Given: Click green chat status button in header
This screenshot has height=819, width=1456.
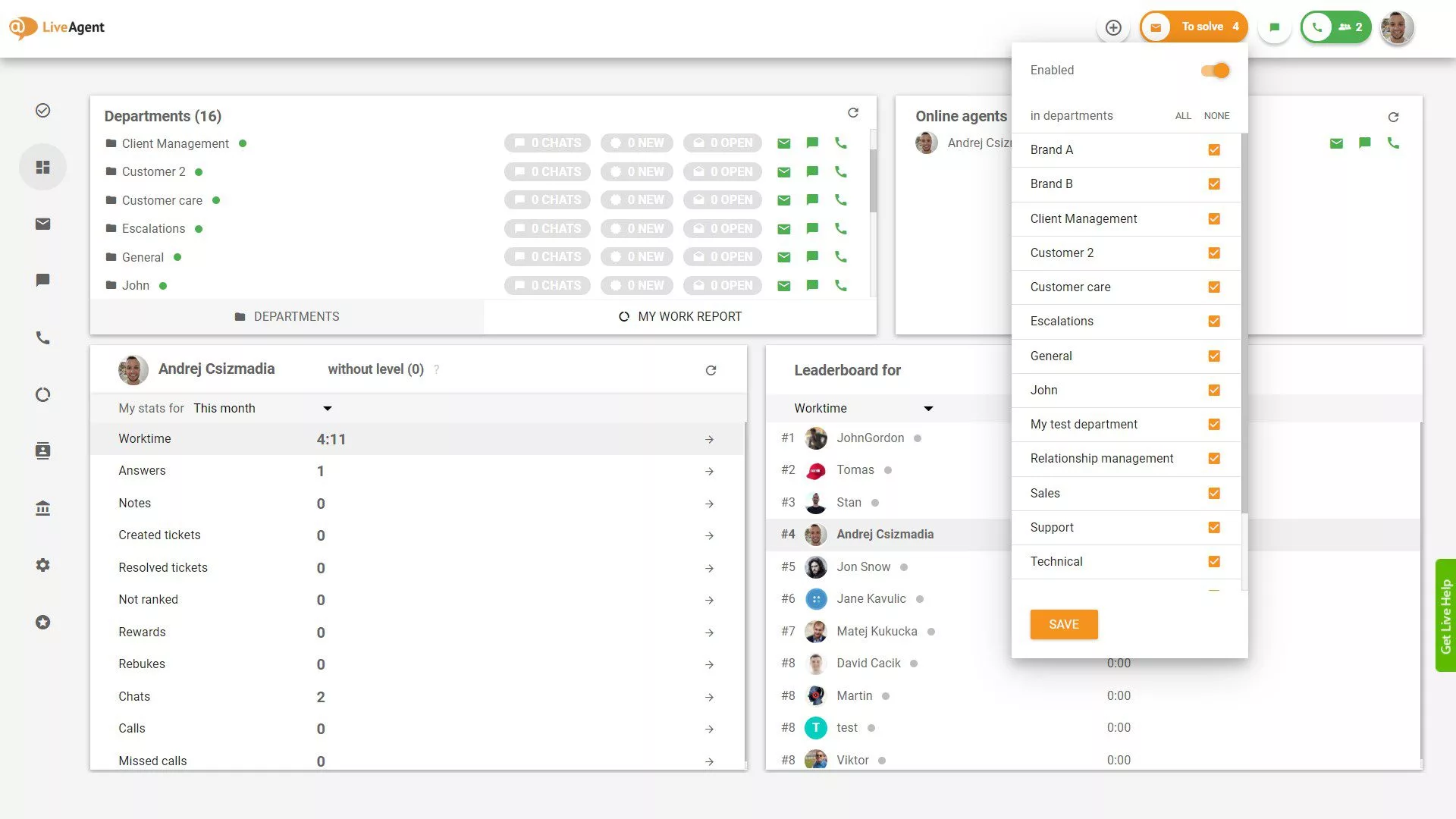Looking at the screenshot, I should [1274, 27].
